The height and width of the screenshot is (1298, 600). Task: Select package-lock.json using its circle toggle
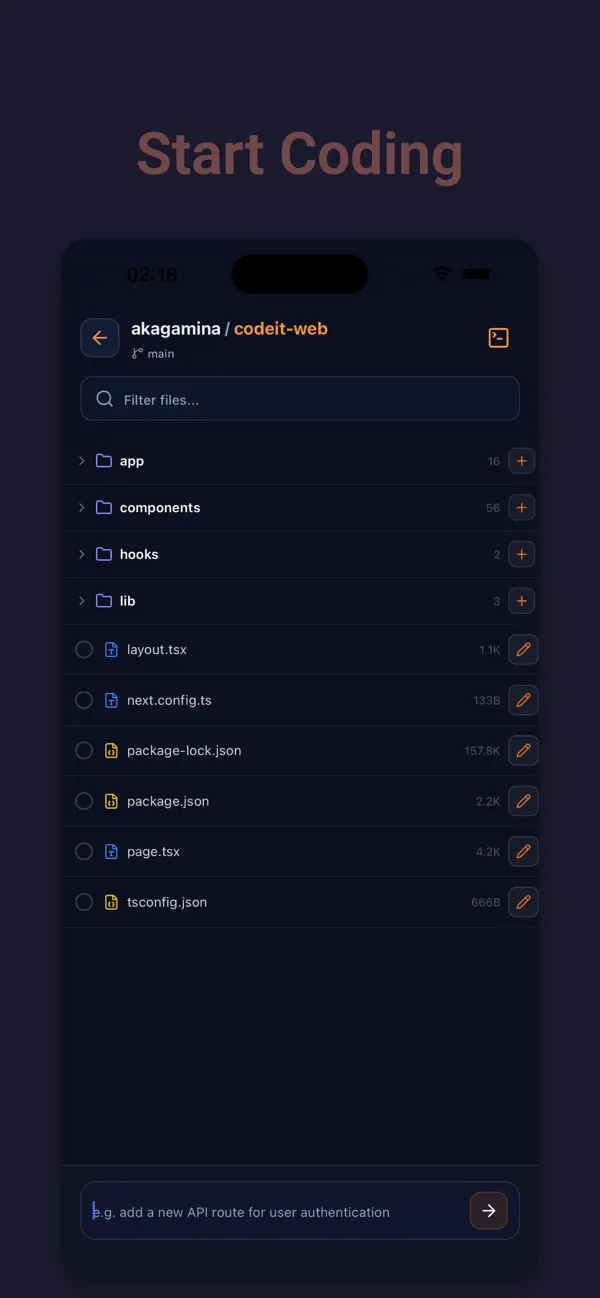pyautogui.click(x=84, y=750)
